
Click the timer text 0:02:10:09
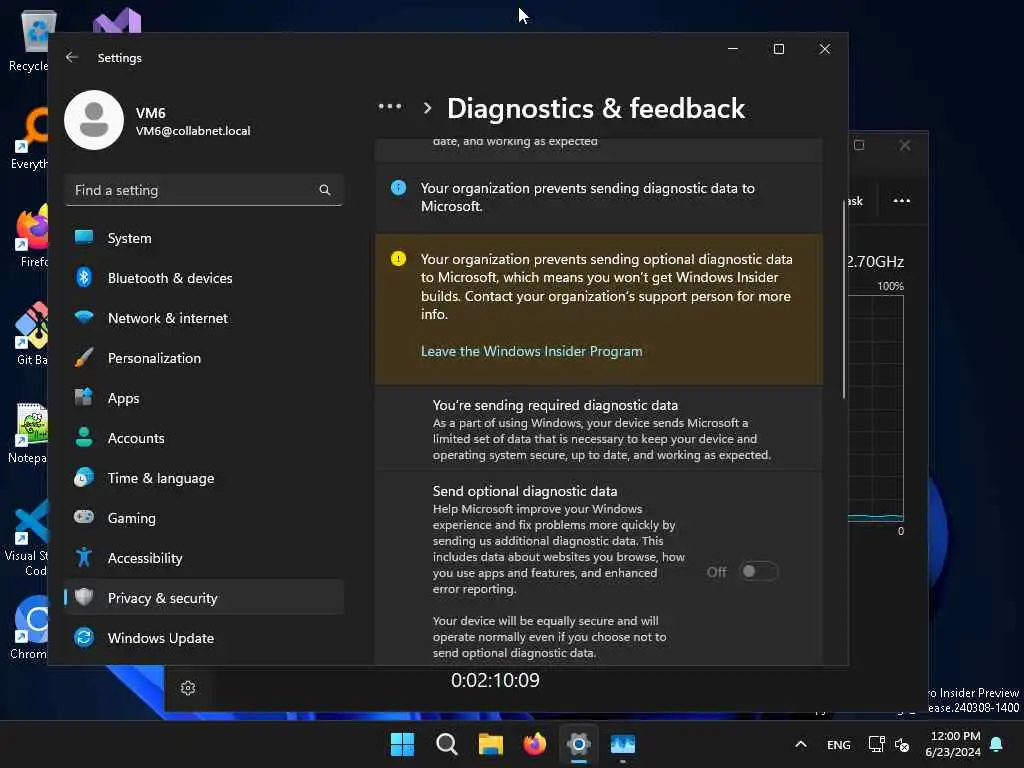click(495, 680)
